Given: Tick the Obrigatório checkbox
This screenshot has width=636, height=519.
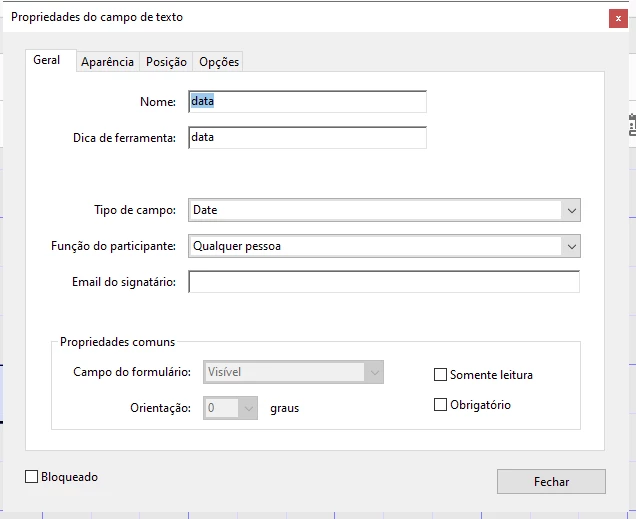Looking at the screenshot, I should pos(440,405).
